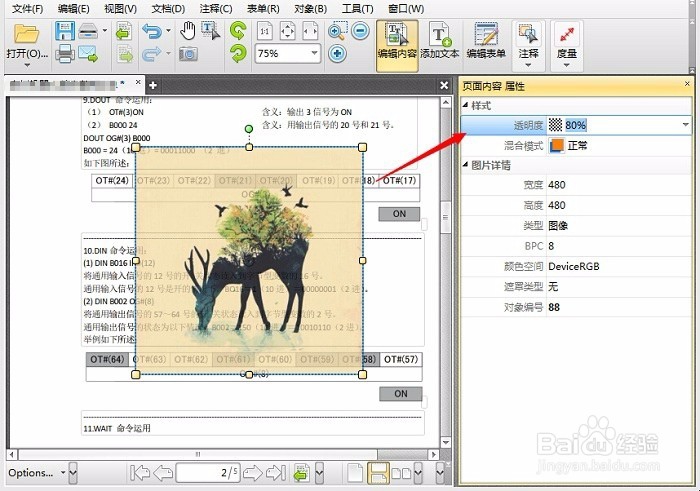Screen dimensions: 700x491
Task: Open a file with the 打开(O) folder icon
Action: tap(26, 34)
